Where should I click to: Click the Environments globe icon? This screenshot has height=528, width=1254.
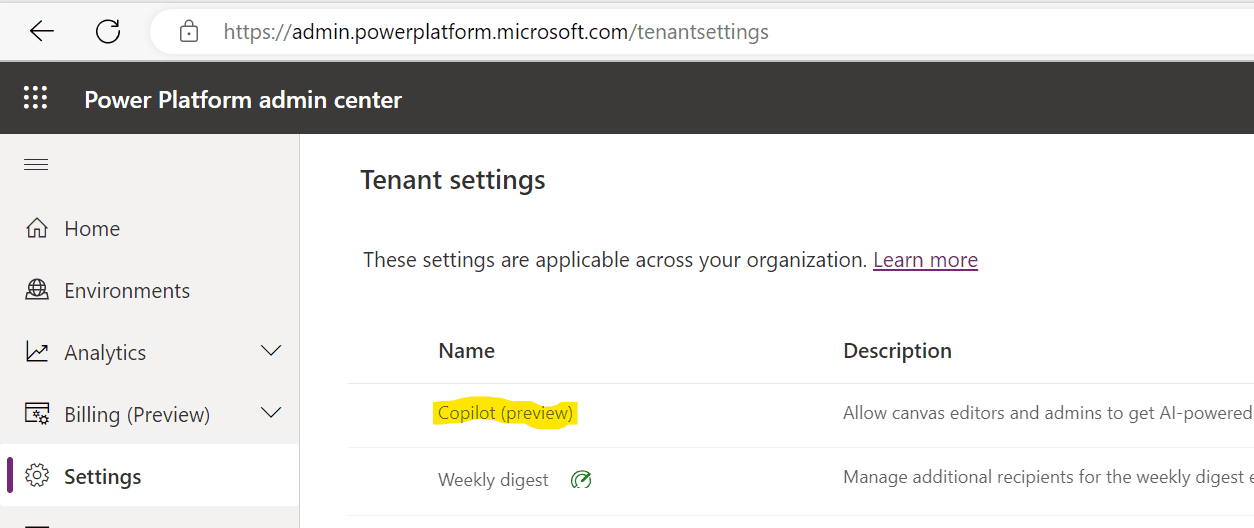[37, 290]
